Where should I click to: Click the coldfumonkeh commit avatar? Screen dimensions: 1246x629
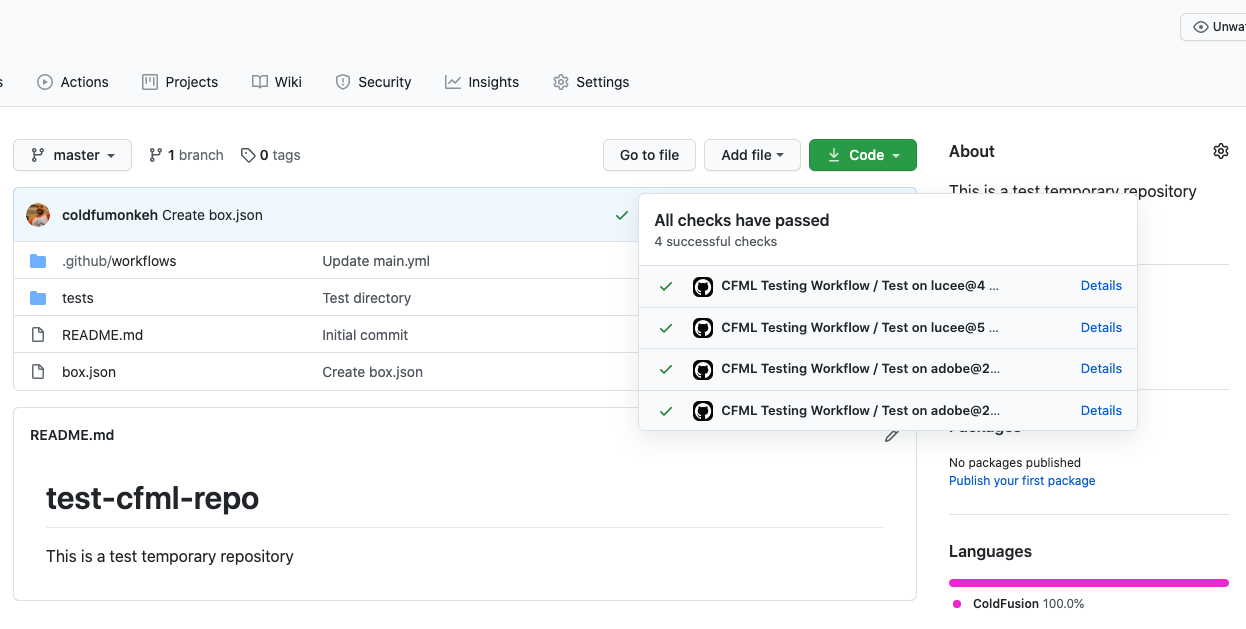[x=37, y=214]
